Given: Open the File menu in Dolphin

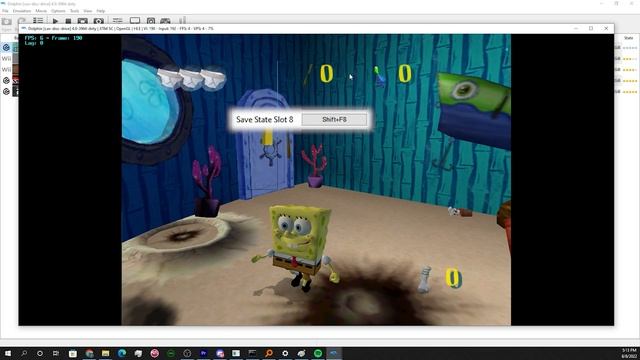Looking at the screenshot, I should coord(5,11).
